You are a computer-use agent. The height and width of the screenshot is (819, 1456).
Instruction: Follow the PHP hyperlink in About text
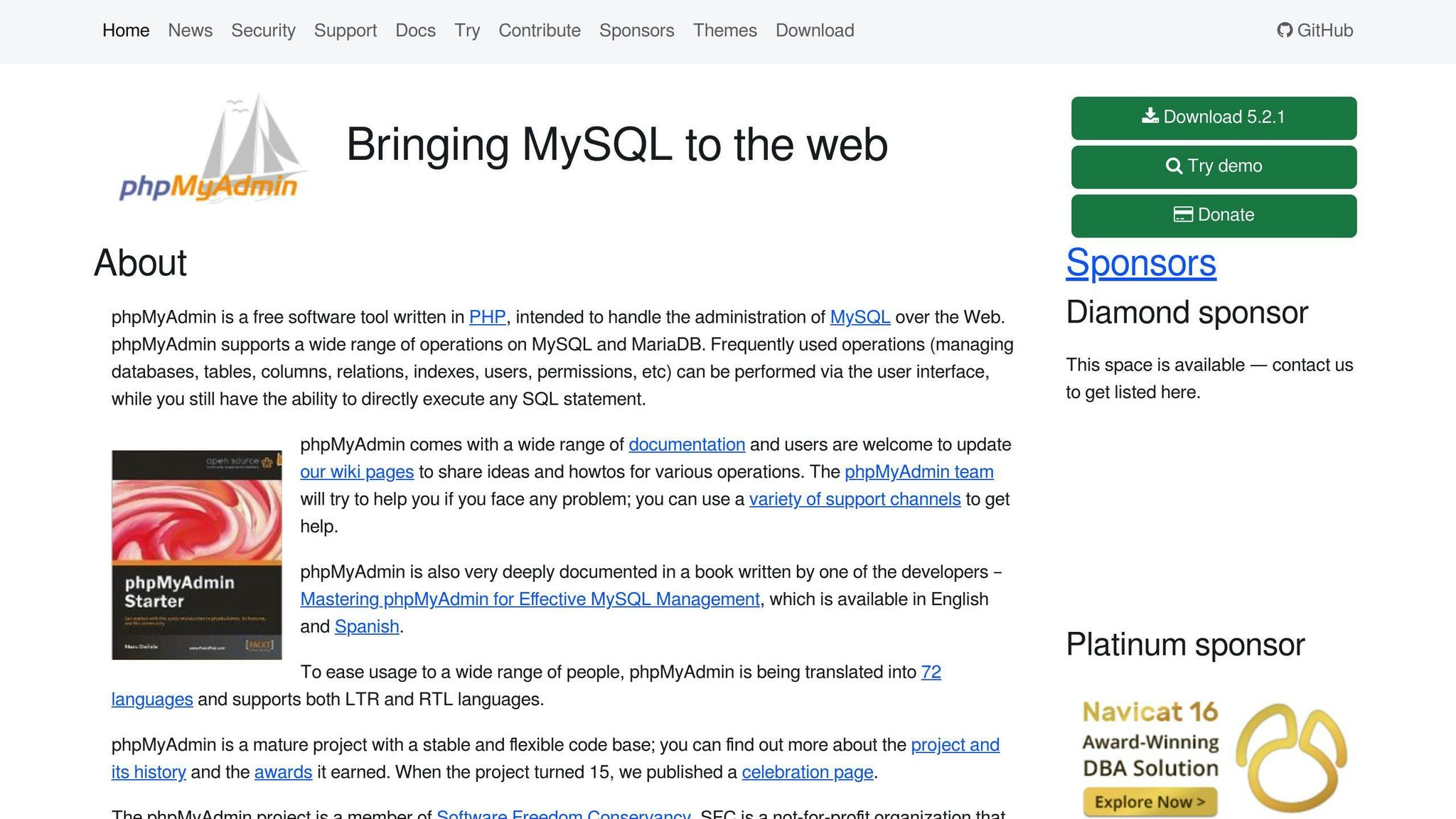pyautogui.click(x=487, y=317)
